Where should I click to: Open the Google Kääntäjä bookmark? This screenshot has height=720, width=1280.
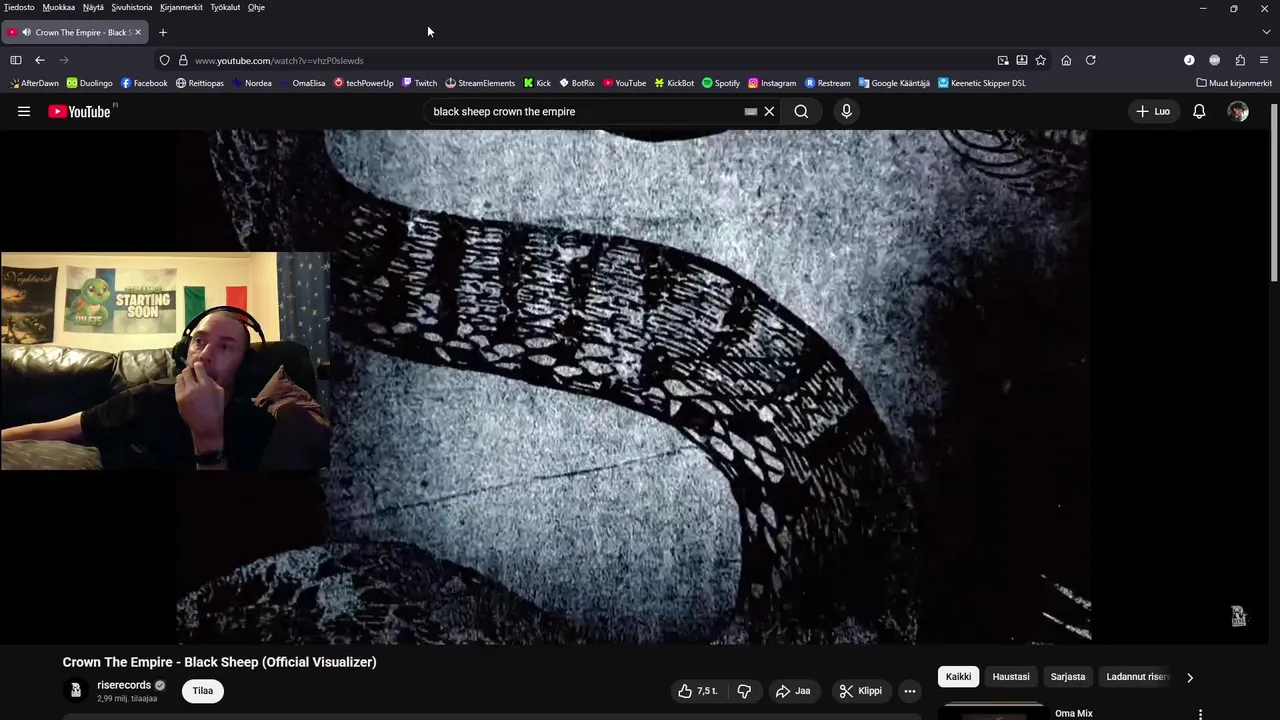(x=894, y=83)
